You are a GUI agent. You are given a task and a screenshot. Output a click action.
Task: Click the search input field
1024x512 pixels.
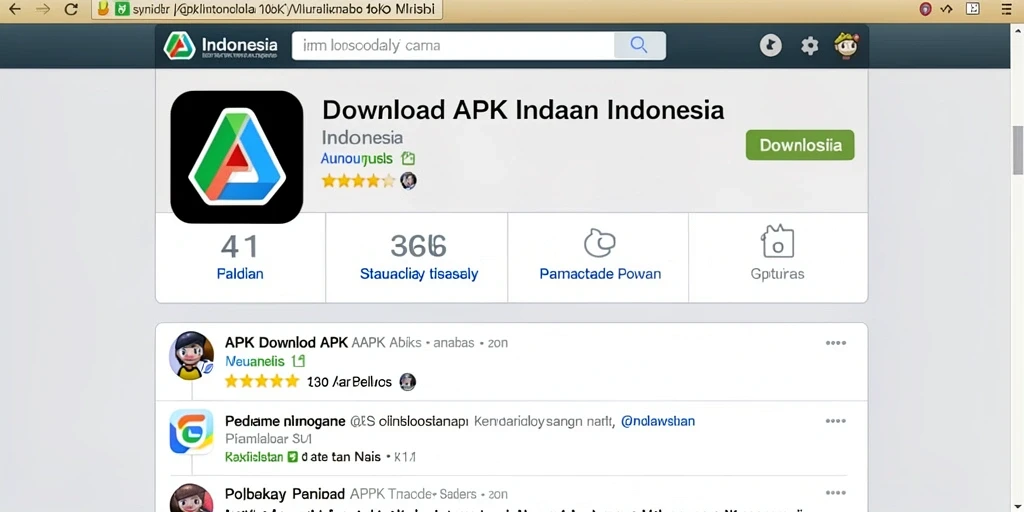453,46
